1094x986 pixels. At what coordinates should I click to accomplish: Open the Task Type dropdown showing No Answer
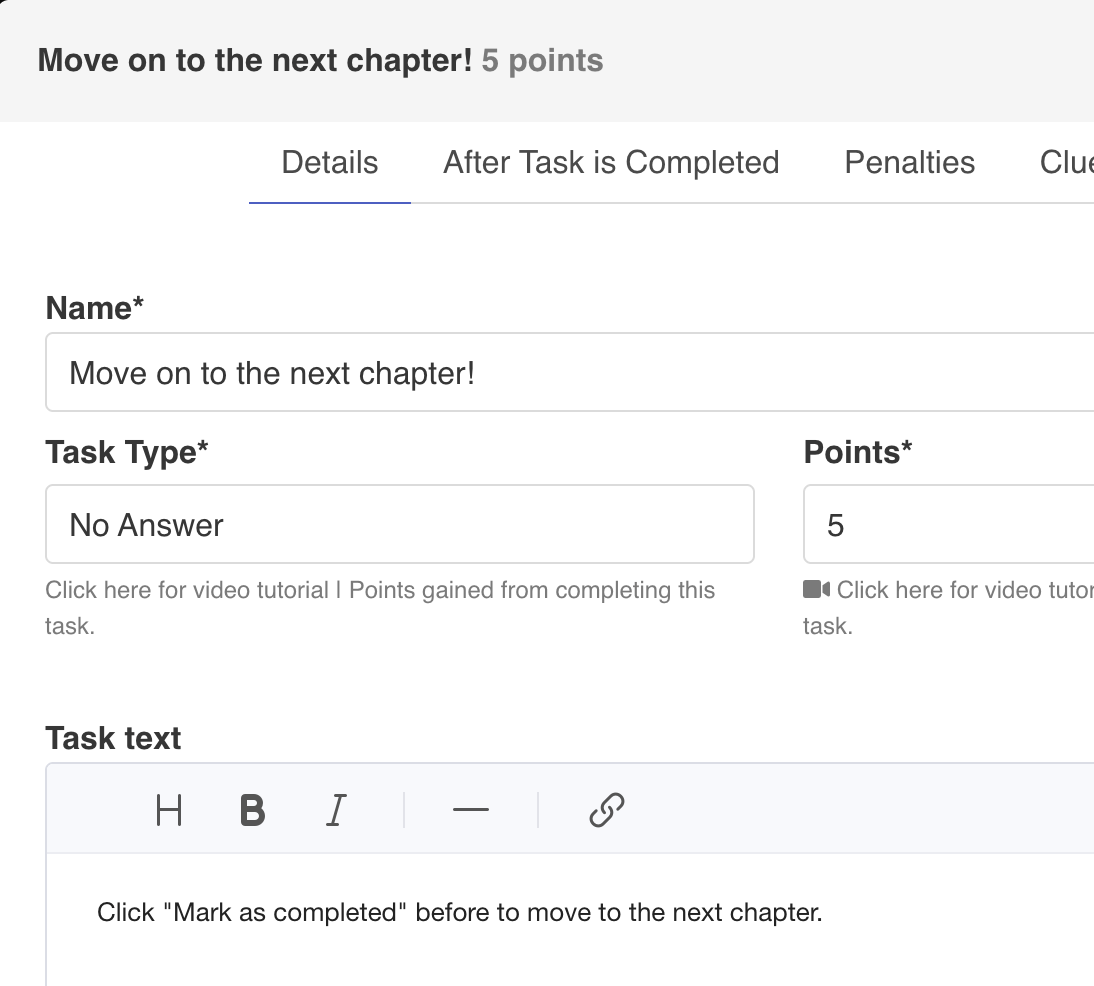point(400,524)
